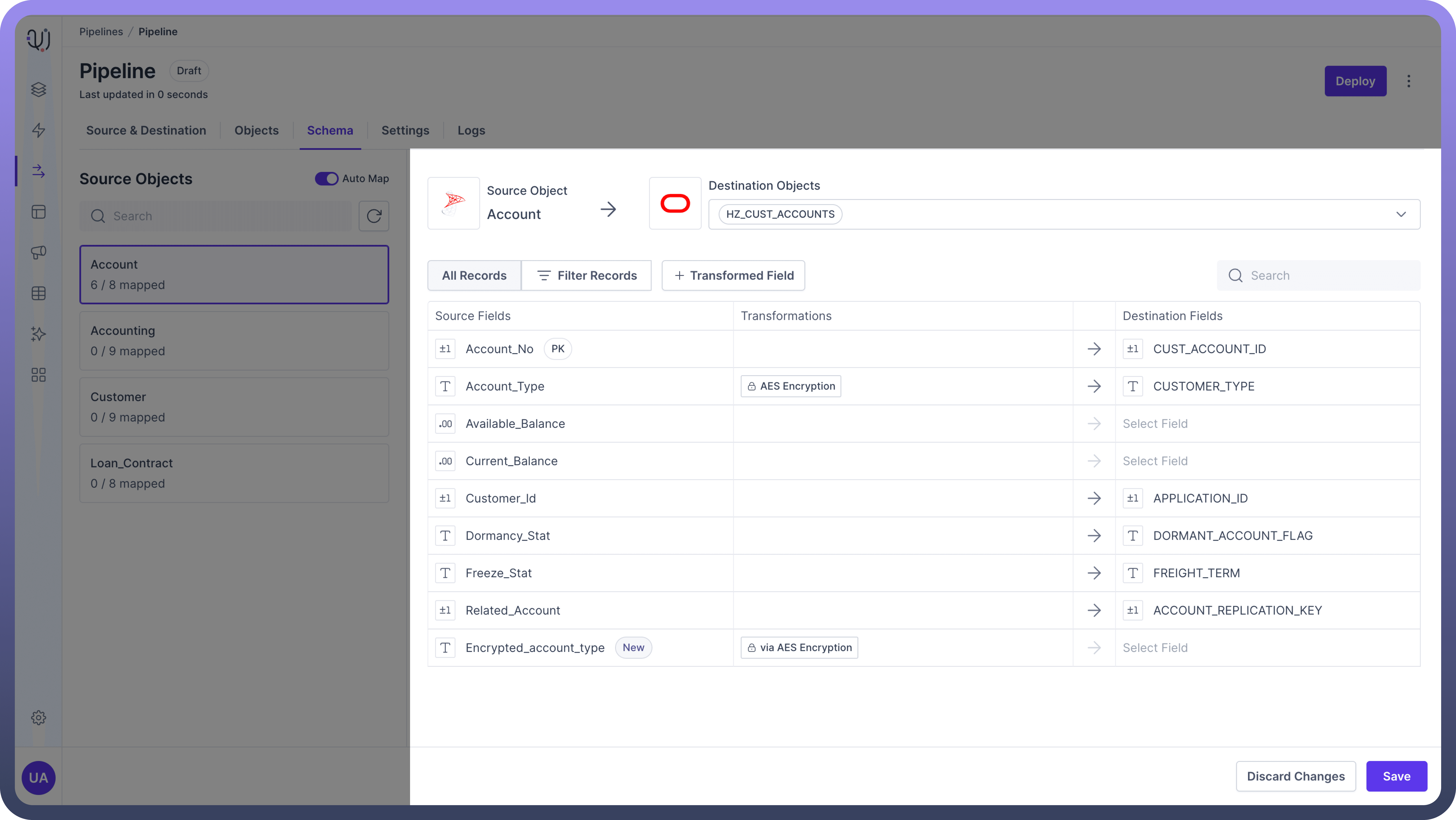Click the UA user avatar
This screenshot has width=1456, height=820.
38,778
